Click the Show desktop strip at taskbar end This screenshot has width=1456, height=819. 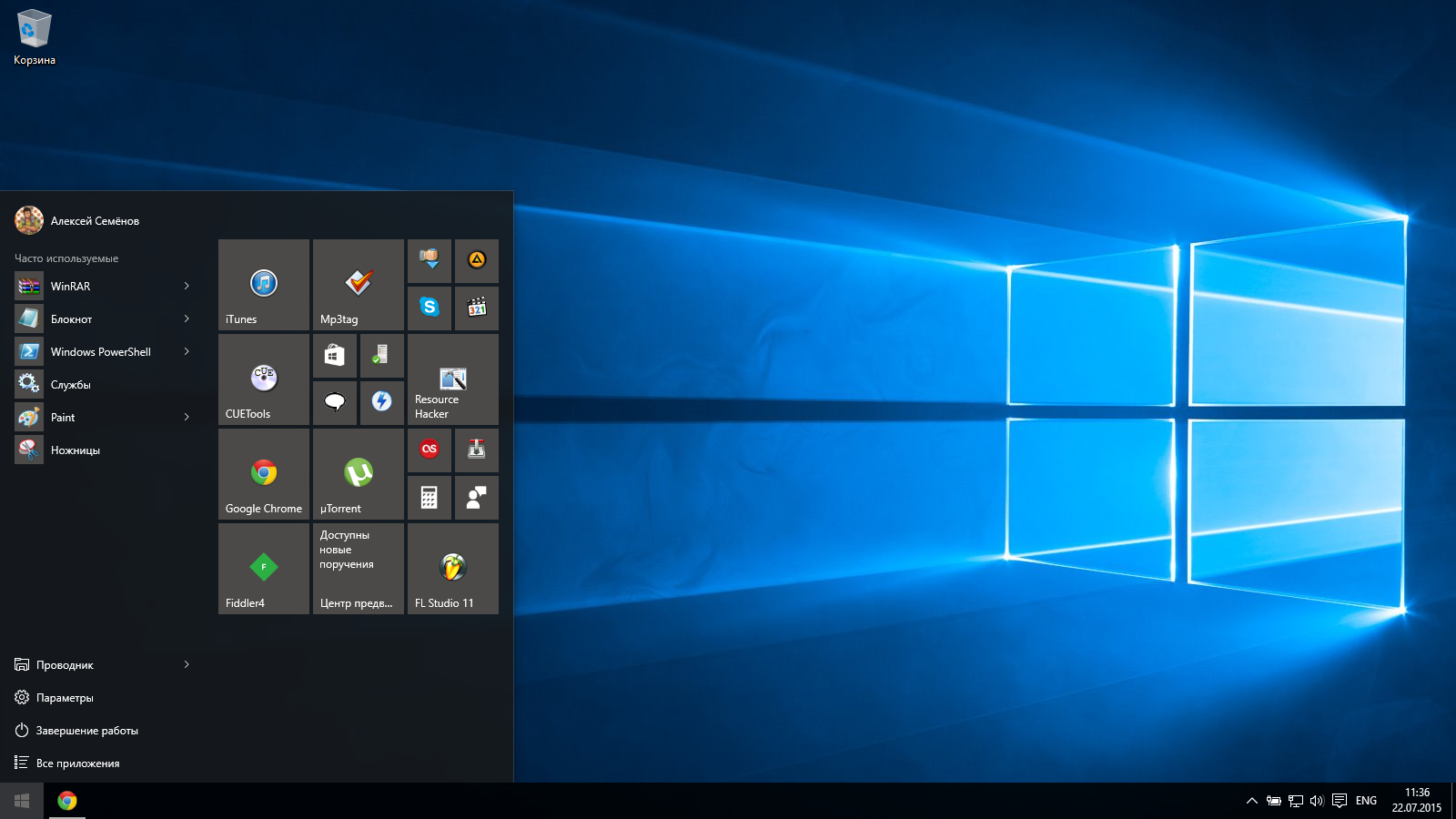click(1453, 801)
